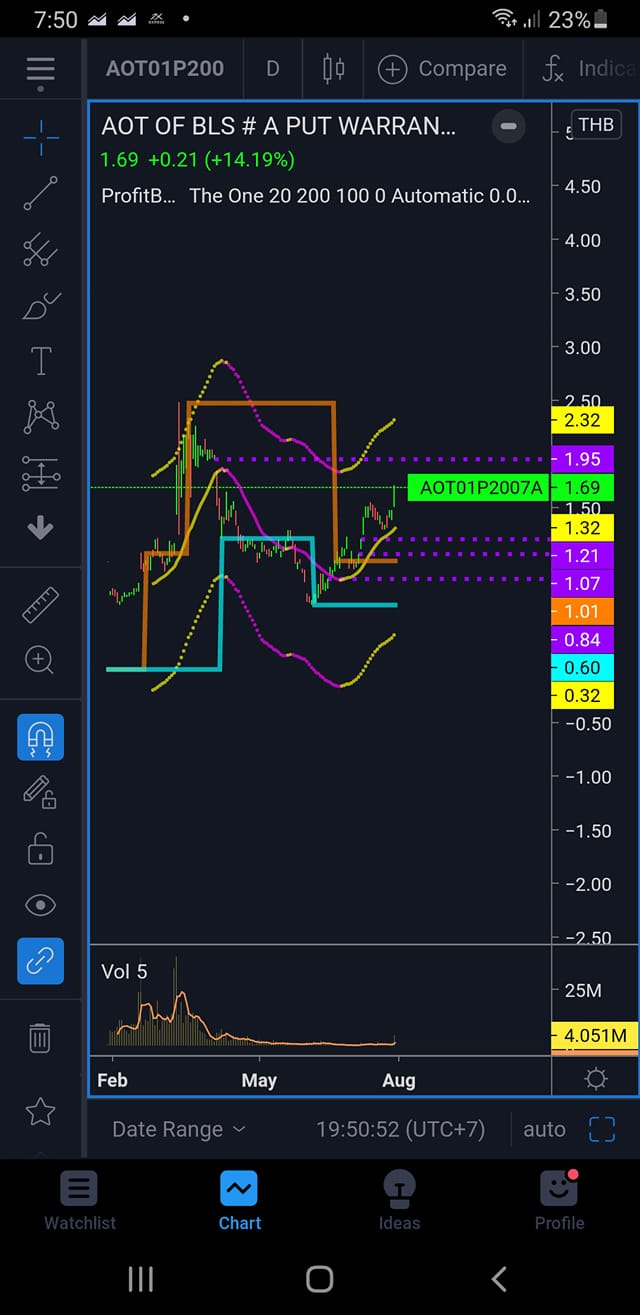Click the 4.051M volume label
Screen dimensions: 640x1315
[x=595, y=1035]
